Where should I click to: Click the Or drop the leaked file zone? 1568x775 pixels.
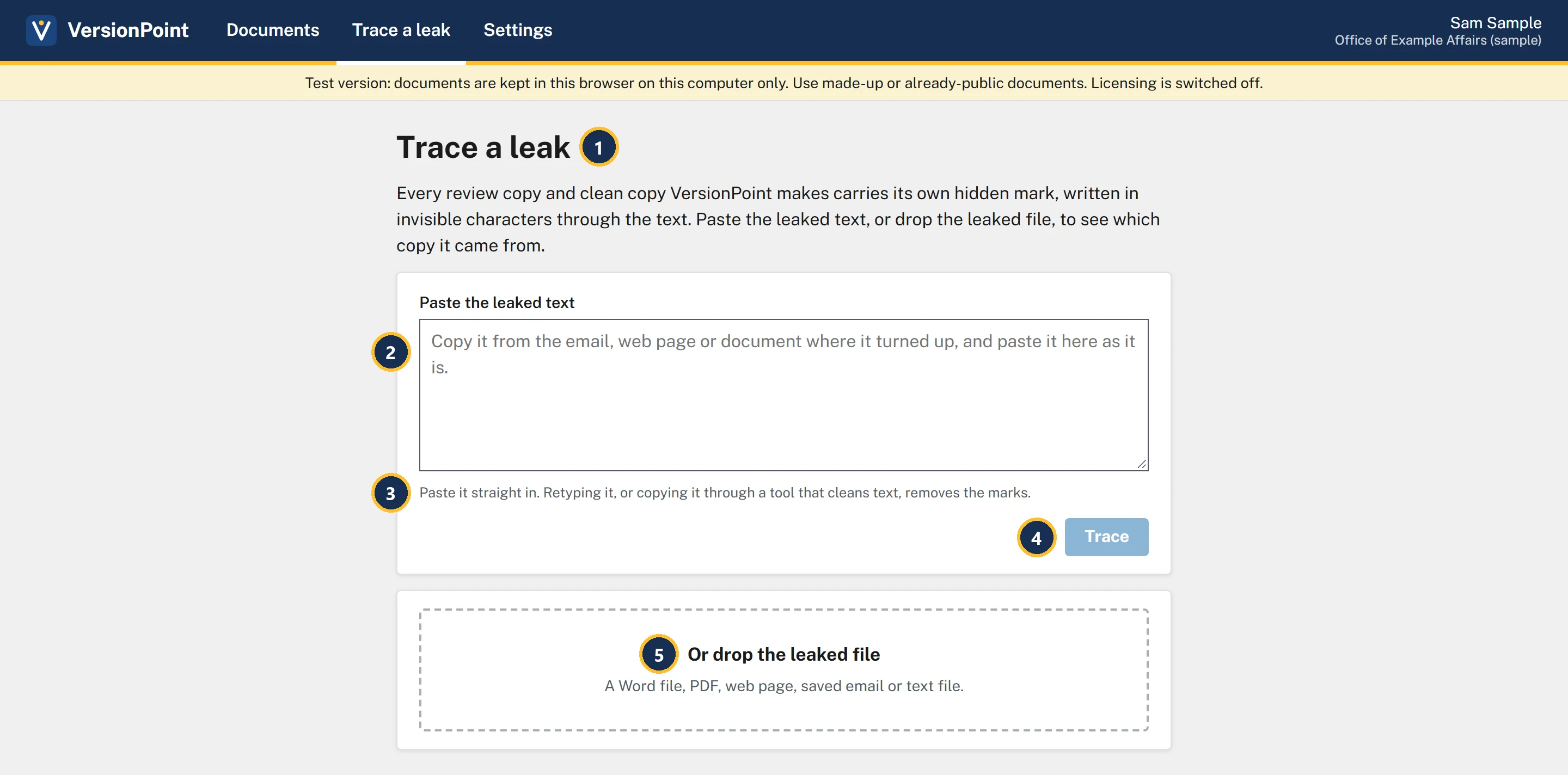[x=783, y=669]
